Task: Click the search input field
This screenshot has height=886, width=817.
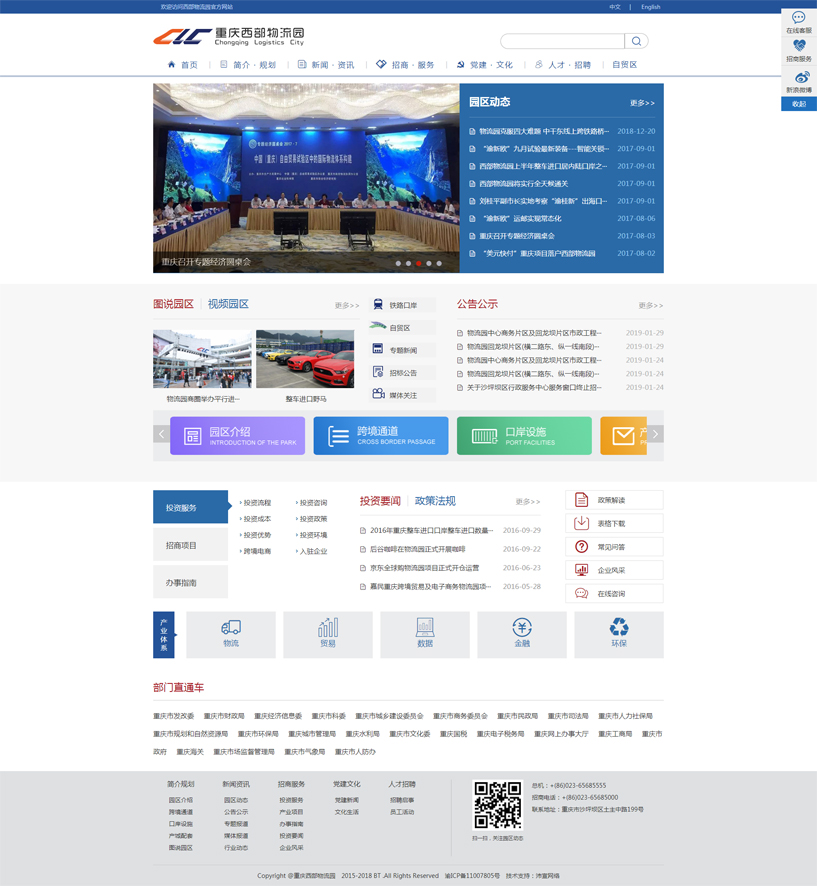Action: click(x=561, y=41)
